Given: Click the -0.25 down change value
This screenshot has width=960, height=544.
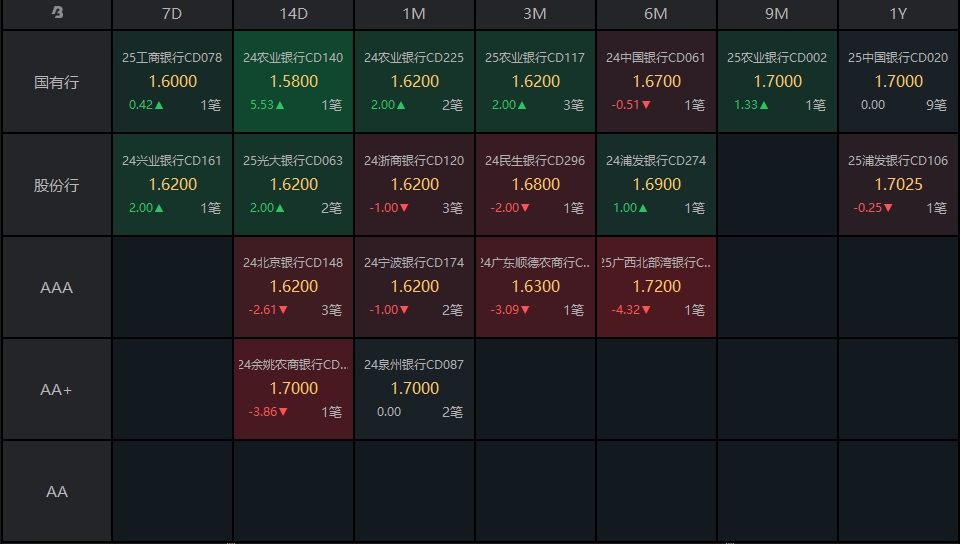Looking at the screenshot, I should pyautogui.click(x=873, y=208).
